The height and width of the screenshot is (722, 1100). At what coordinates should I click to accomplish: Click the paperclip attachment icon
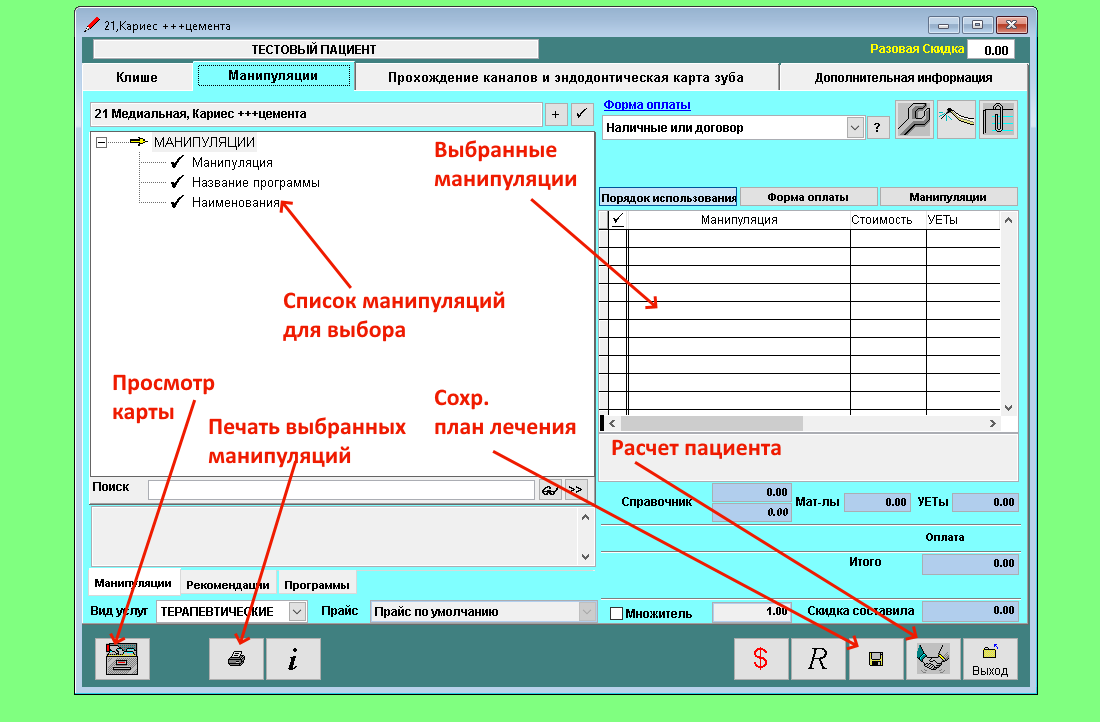(997, 120)
